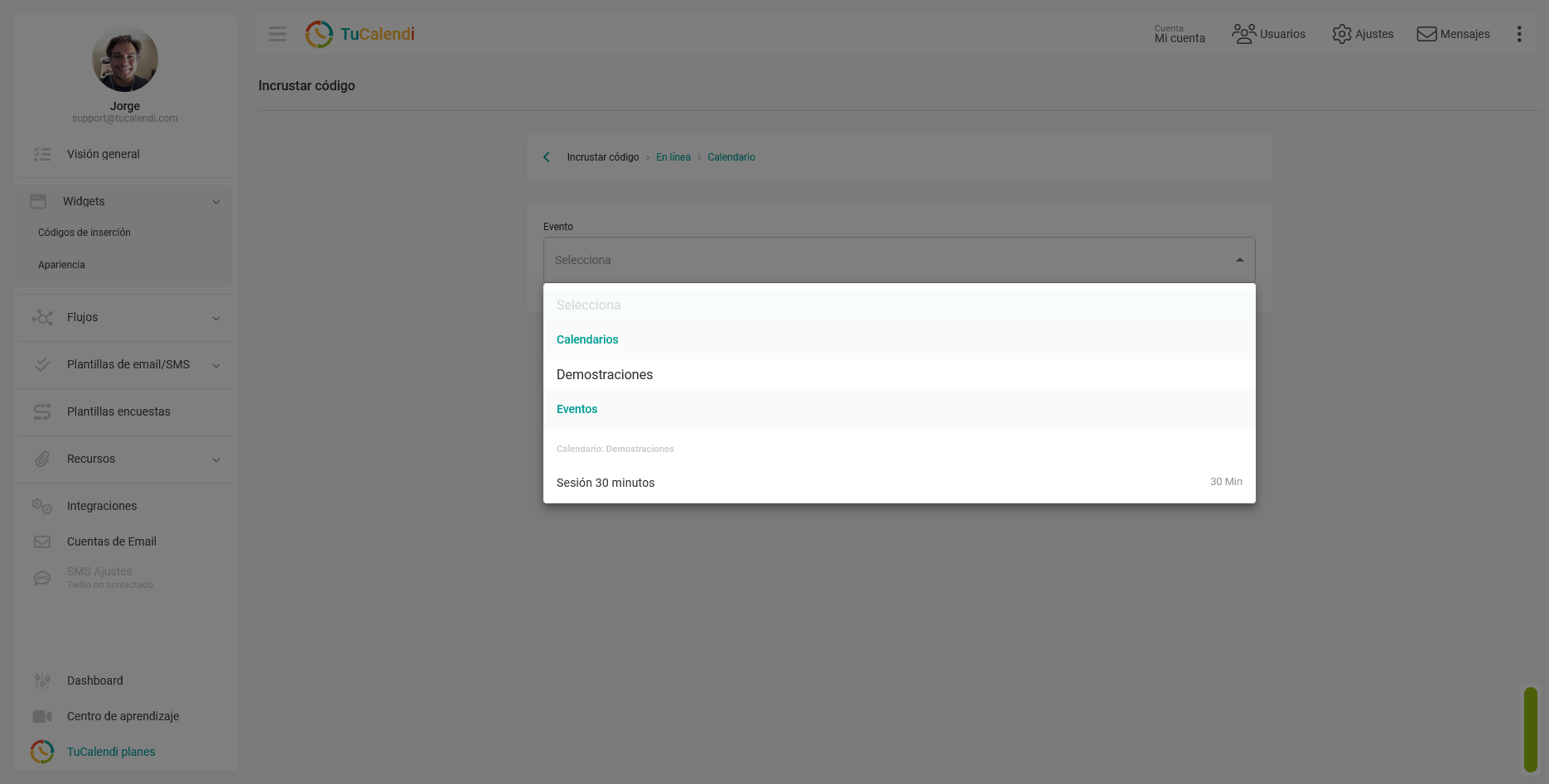Open Códigos de inserción submenu item
This screenshot has height=784, width=1549.
click(84, 233)
